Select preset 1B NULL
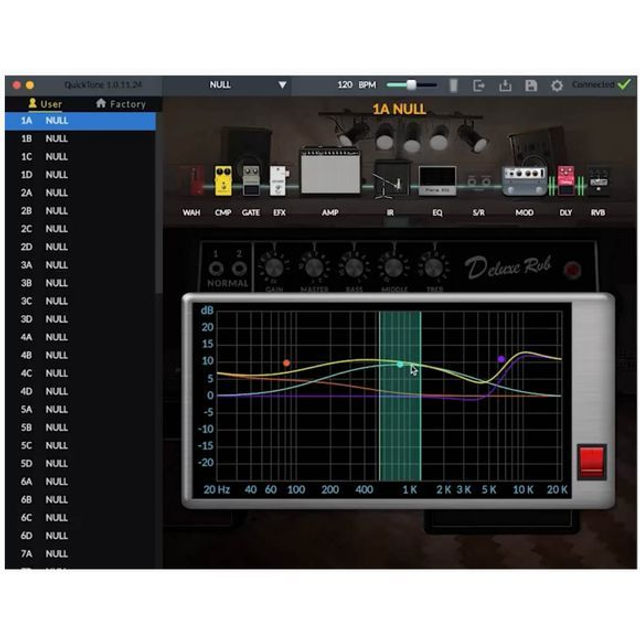Screen dimensions: 640x640 [x=80, y=139]
